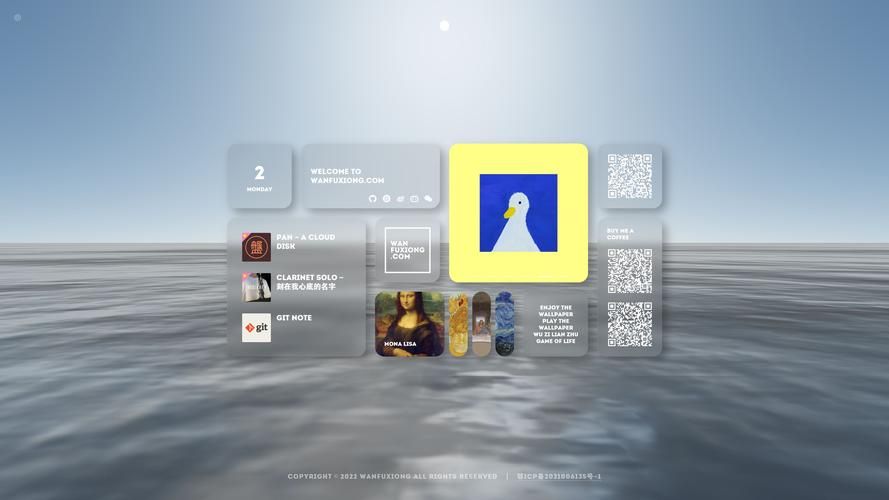Image resolution: width=889 pixels, height=500 pixels.
Task: Click the Weibo icon in welcome card
Action: (401, 199)
